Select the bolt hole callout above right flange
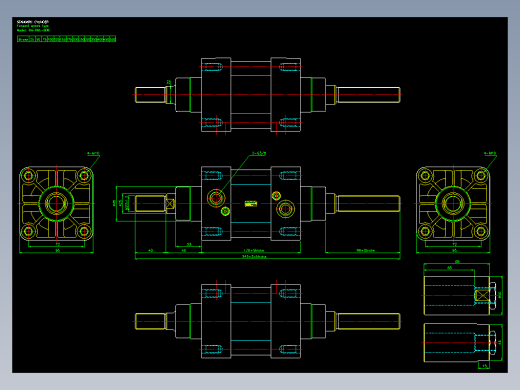 490,154
